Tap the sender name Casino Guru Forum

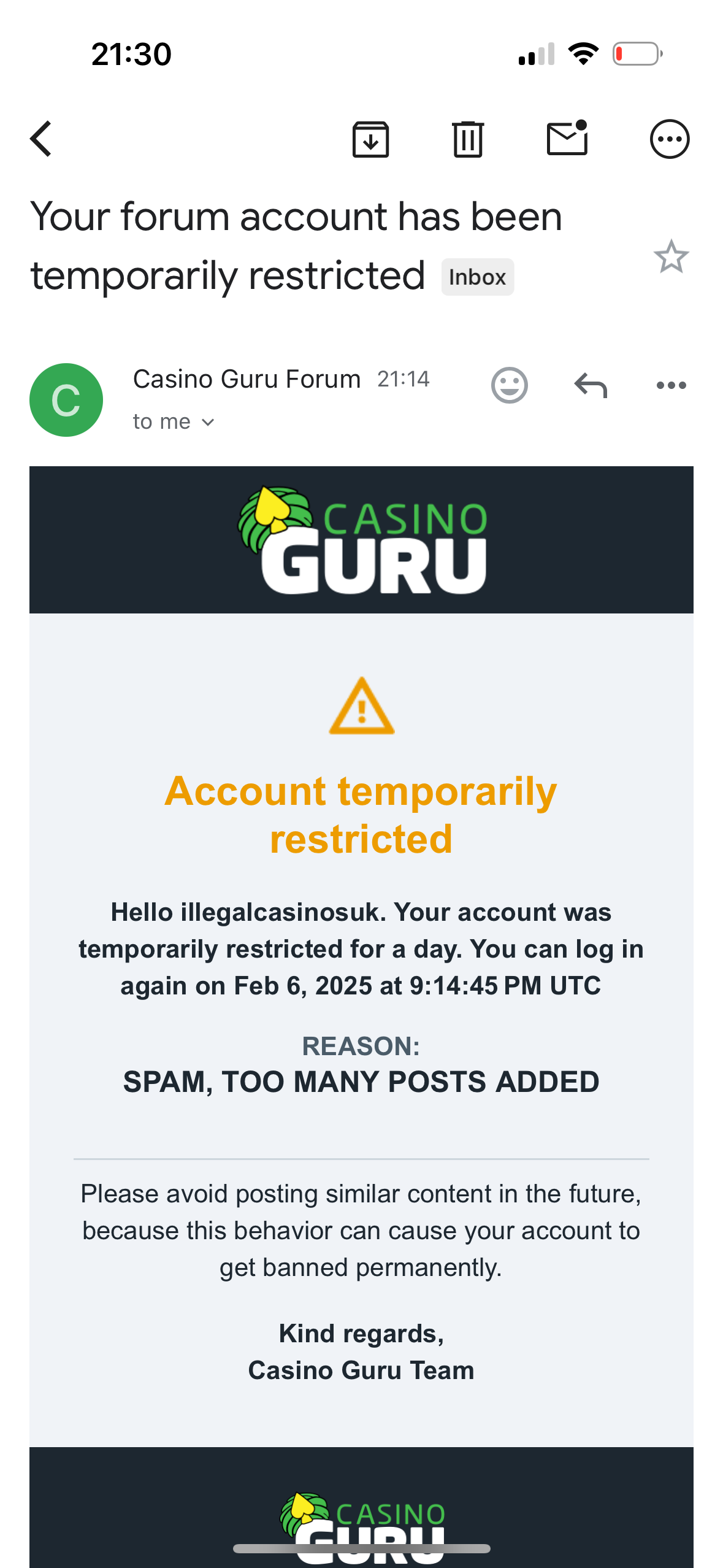tap(247, 379)
